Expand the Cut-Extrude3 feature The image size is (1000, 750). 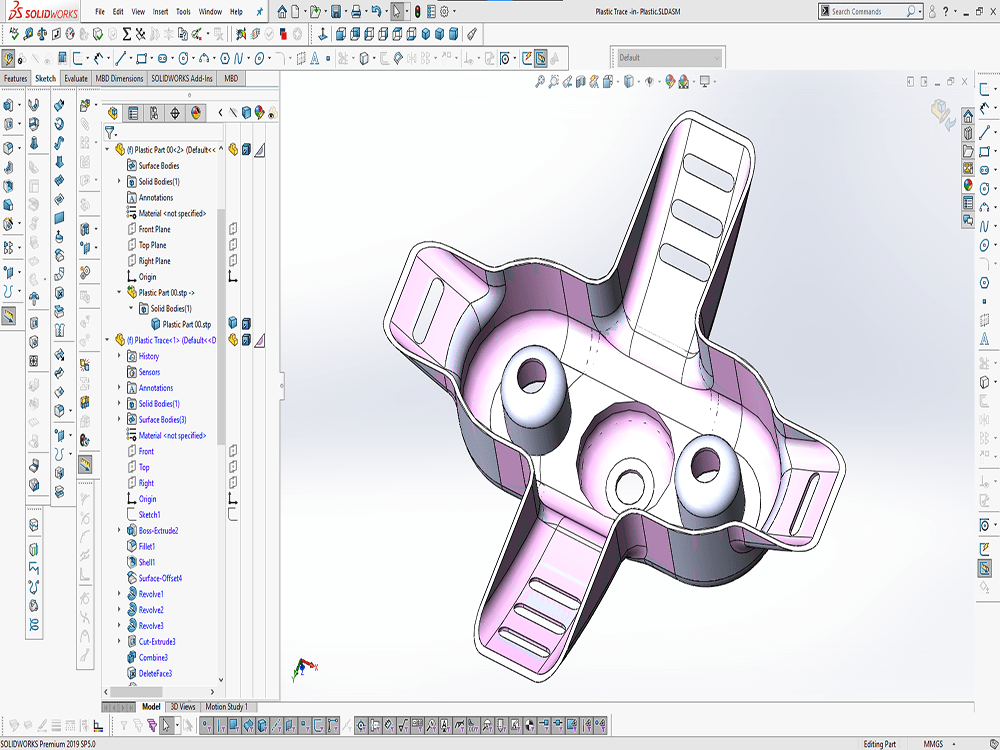click(x=119, y=642)
